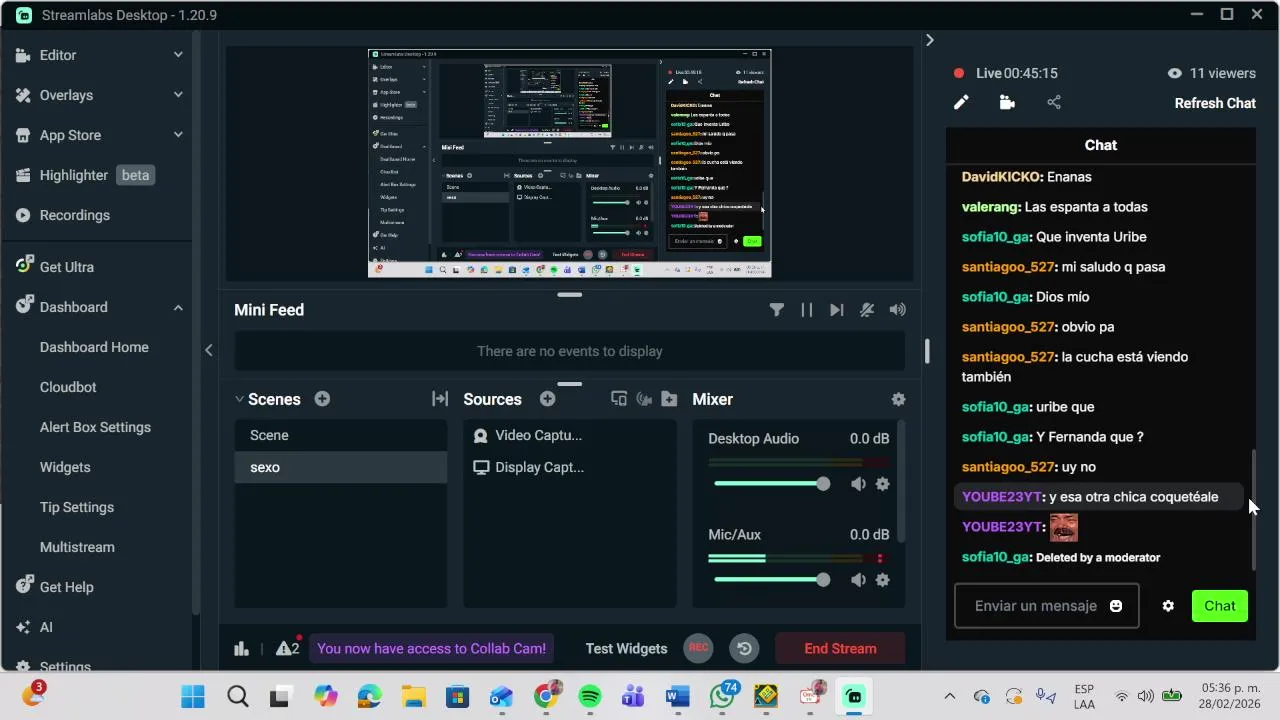The image size is (1280, 720).
Task: Click Refresh Chat
Action: tap(1215, 103)
